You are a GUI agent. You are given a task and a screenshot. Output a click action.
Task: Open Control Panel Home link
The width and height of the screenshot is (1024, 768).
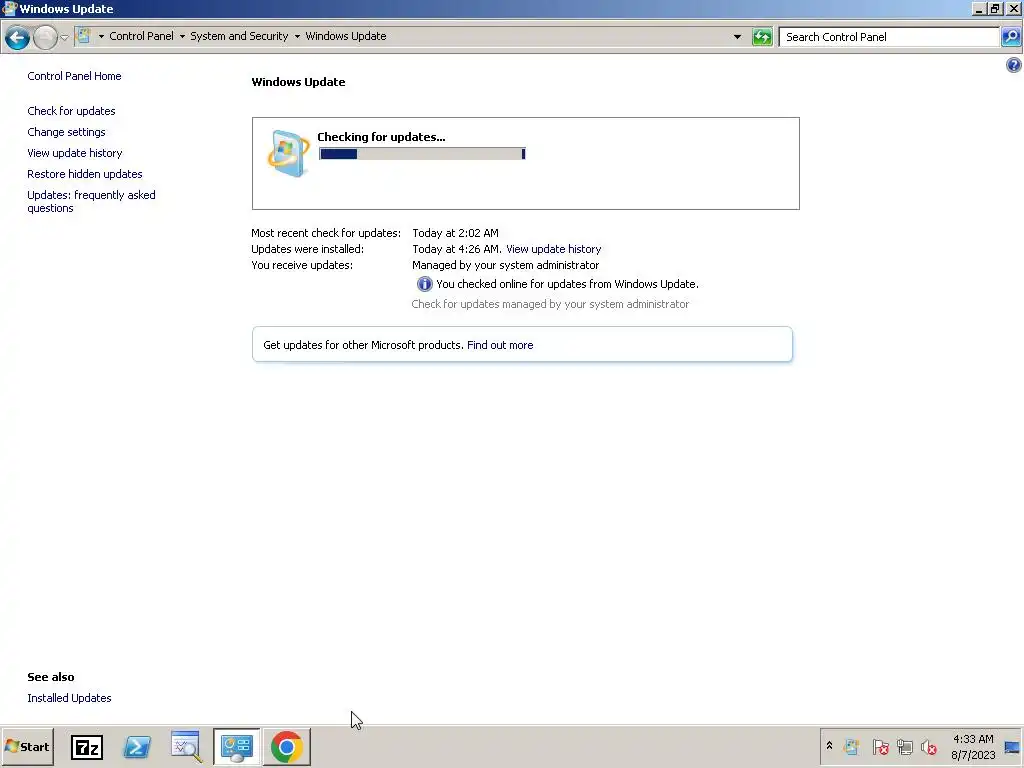tap(74, 76)
